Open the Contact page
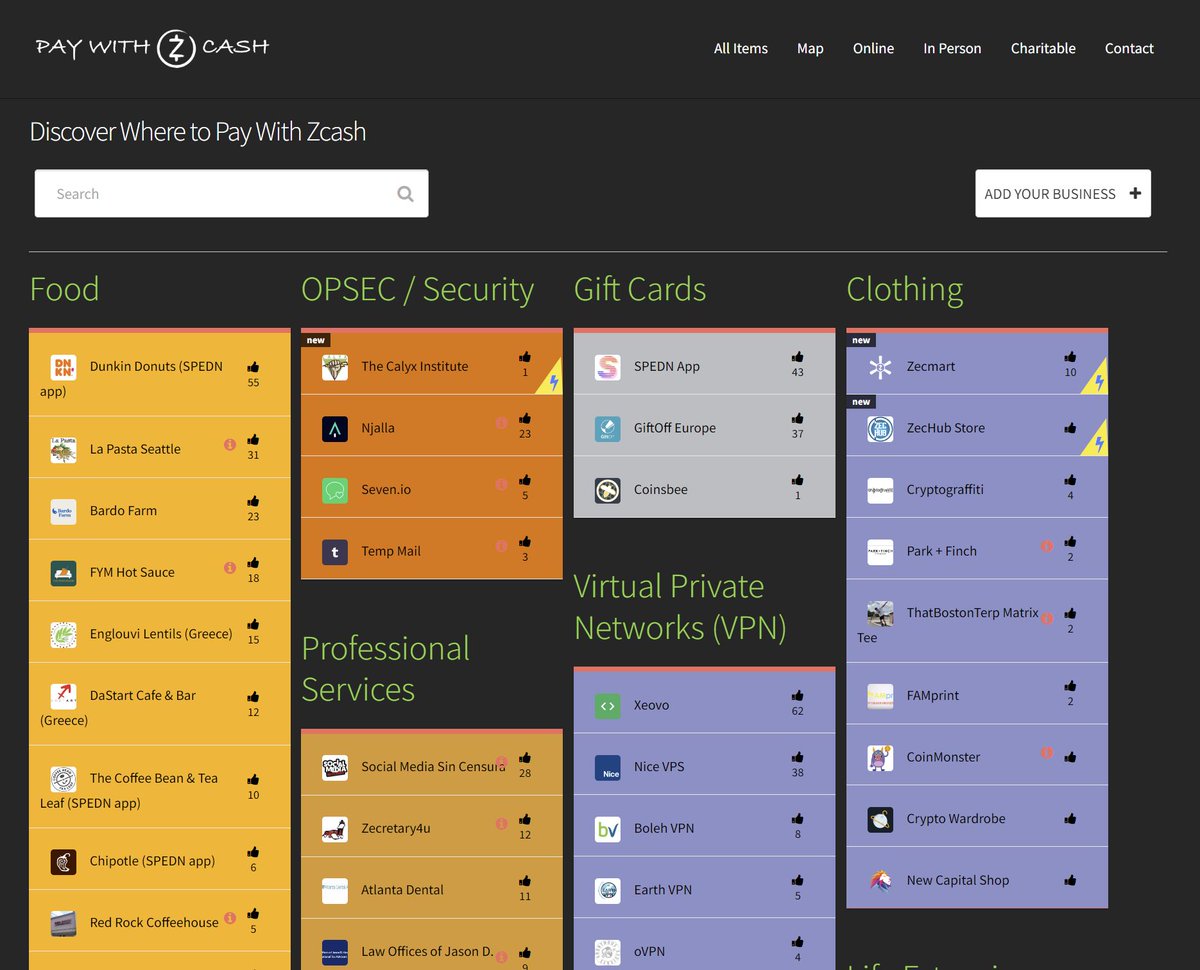 [1129, 48]
